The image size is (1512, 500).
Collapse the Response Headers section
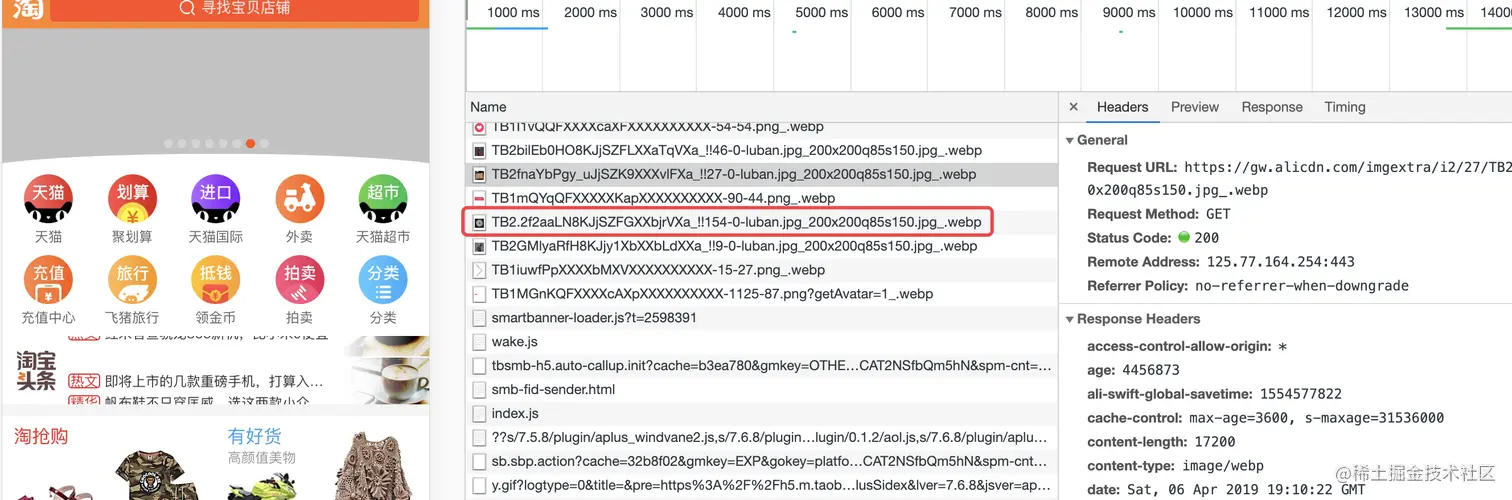(x=1070, y=319)
